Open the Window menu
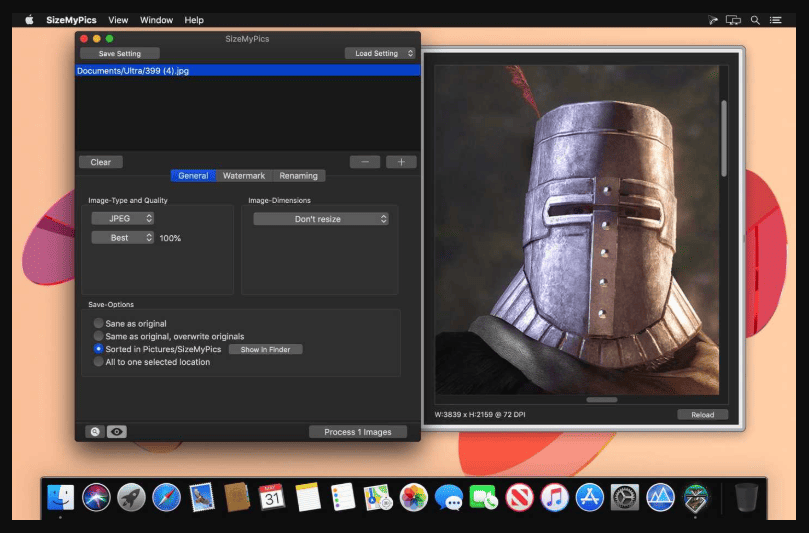The width and height of the screenshot is (809, 533). click(156, 20)
